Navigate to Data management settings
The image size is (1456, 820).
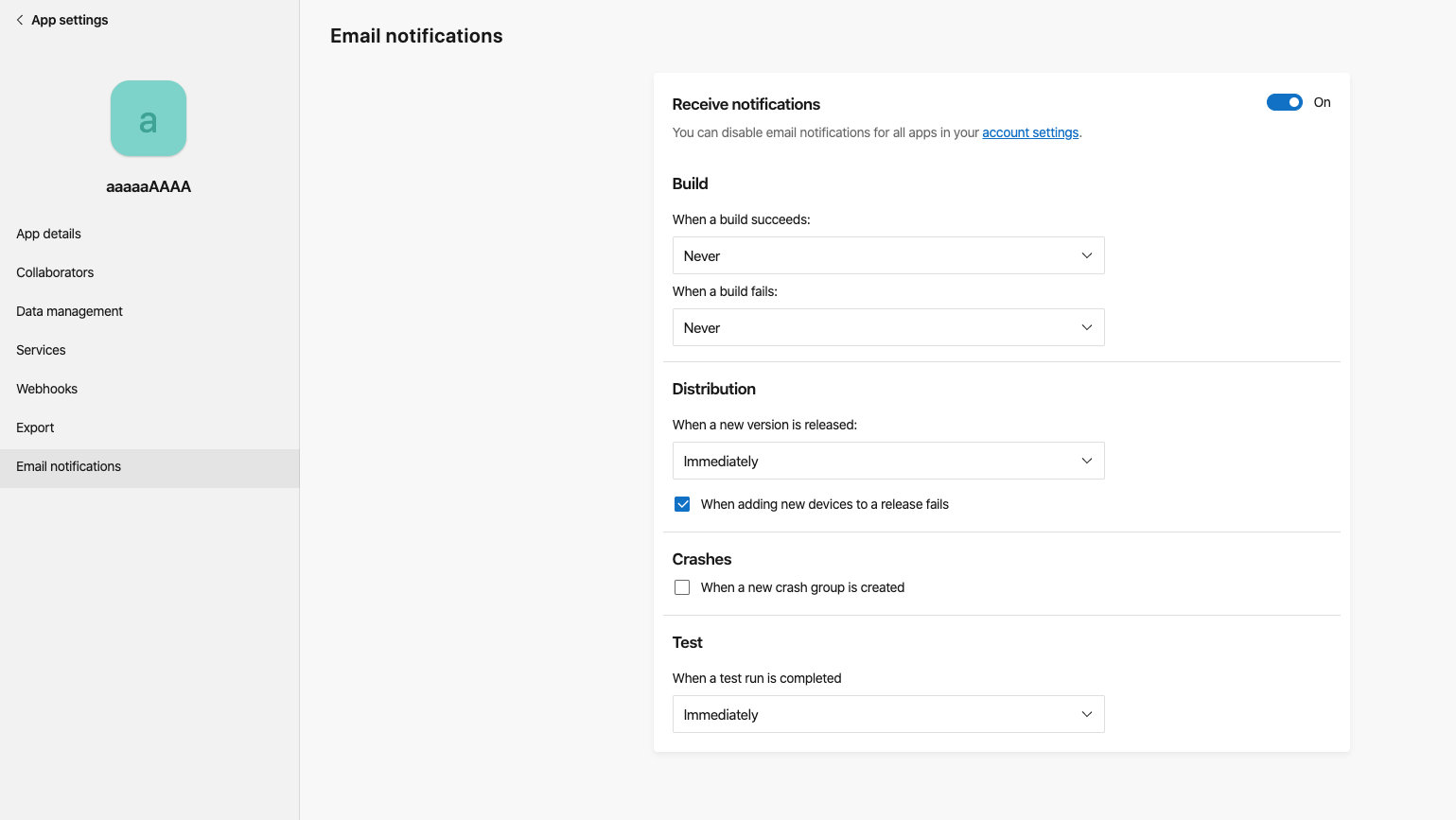(x=69, y=311)
